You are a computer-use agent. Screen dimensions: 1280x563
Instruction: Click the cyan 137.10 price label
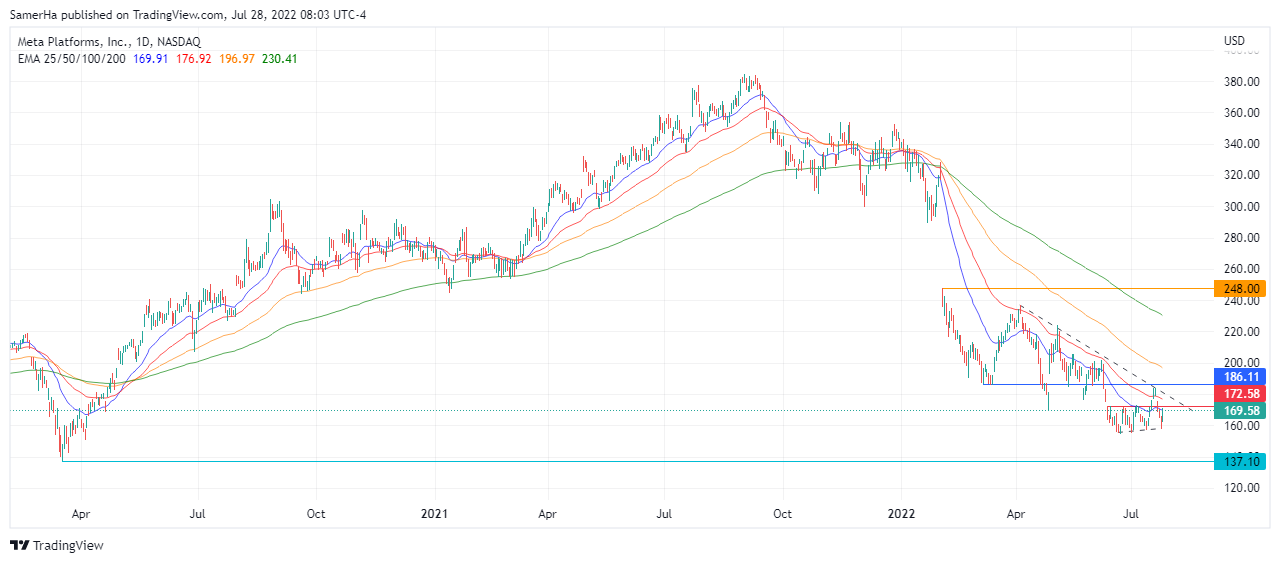(1239, 461)
